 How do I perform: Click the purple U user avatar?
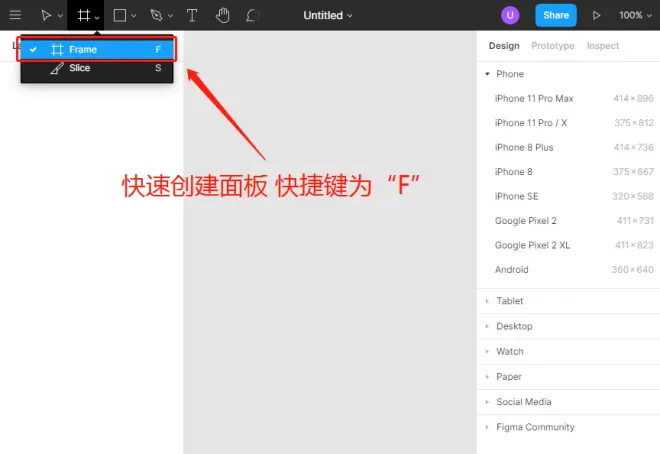tap(510, 15)
